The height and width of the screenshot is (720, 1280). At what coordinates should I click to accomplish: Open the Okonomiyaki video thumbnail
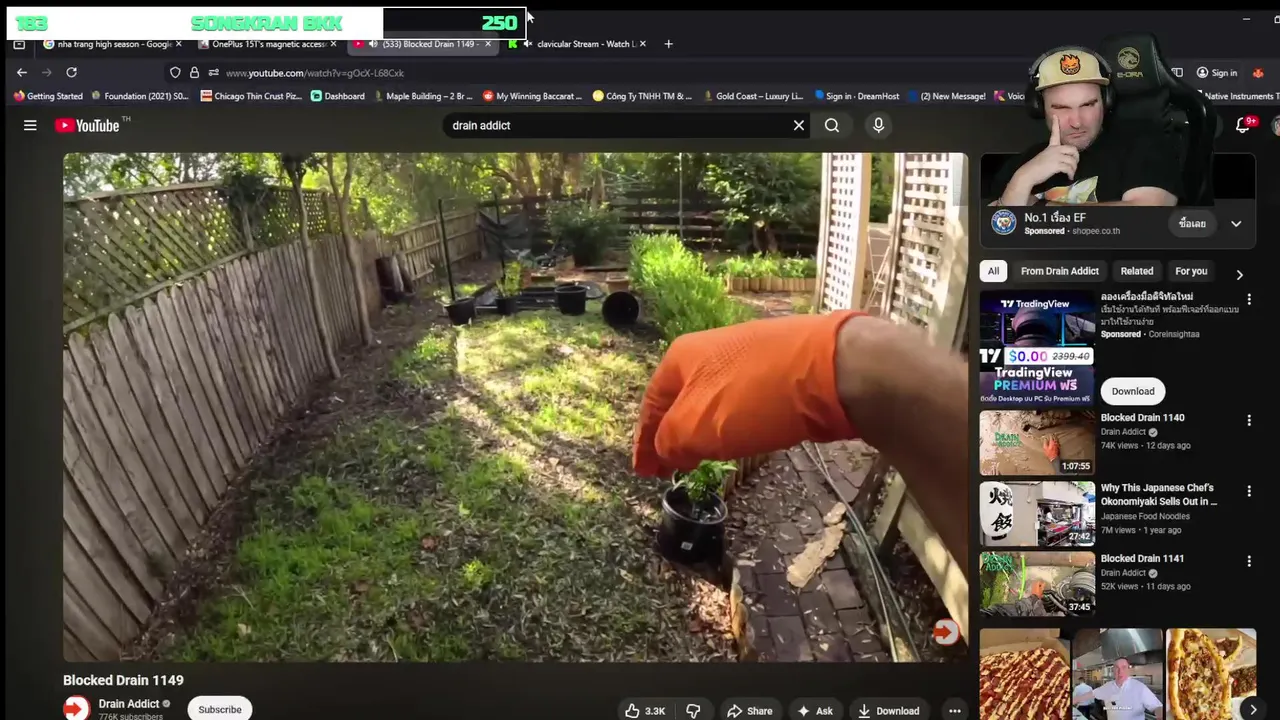pos(1037,513)
